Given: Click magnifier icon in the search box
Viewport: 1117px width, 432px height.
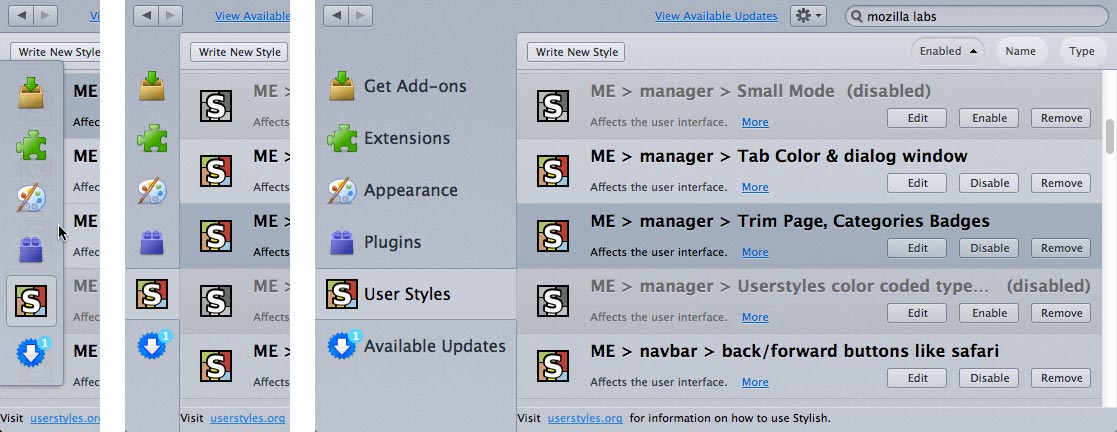Looking at the screenshot, I should click(x=856, y=16).
